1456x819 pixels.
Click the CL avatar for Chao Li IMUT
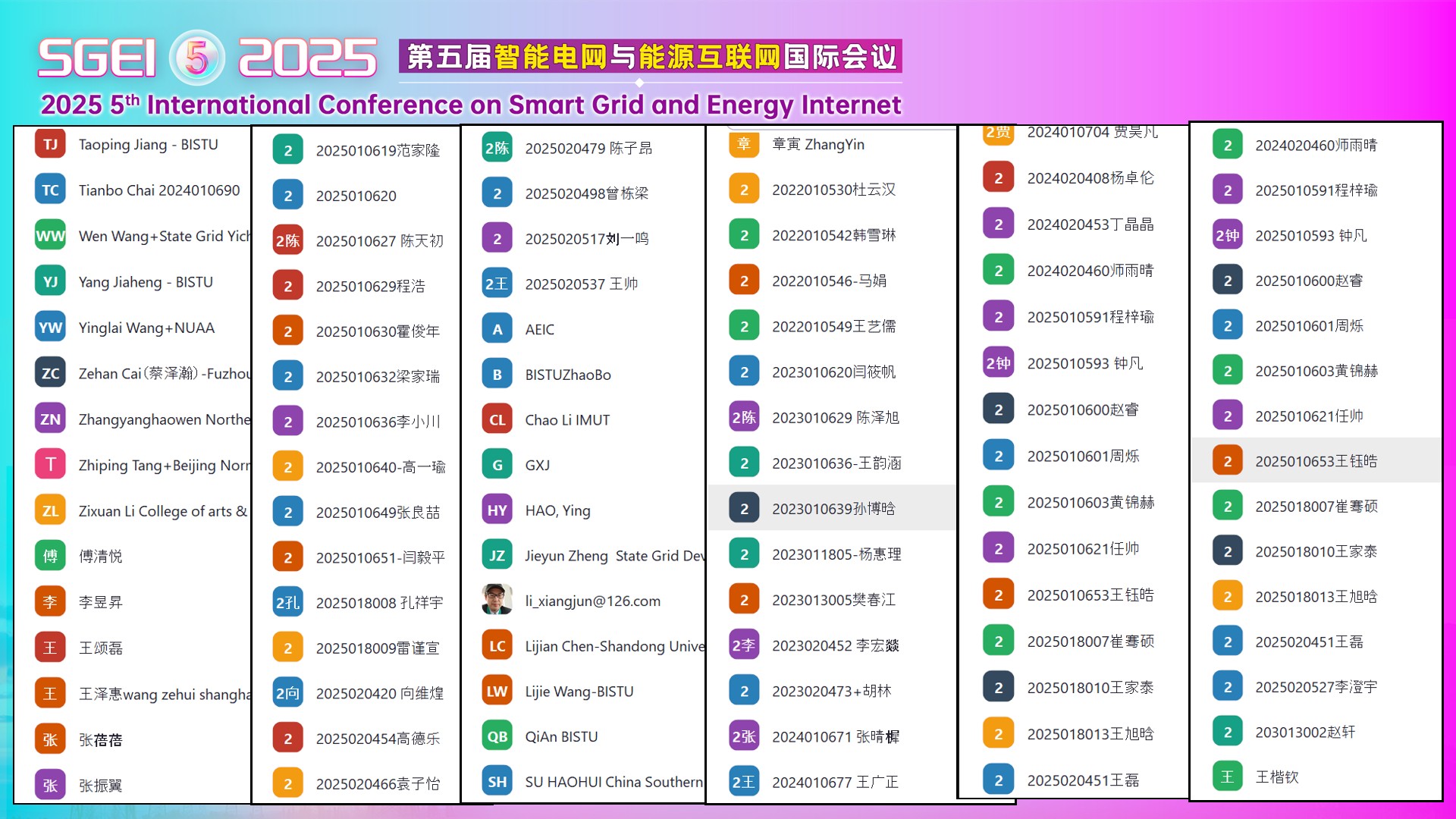496,419
